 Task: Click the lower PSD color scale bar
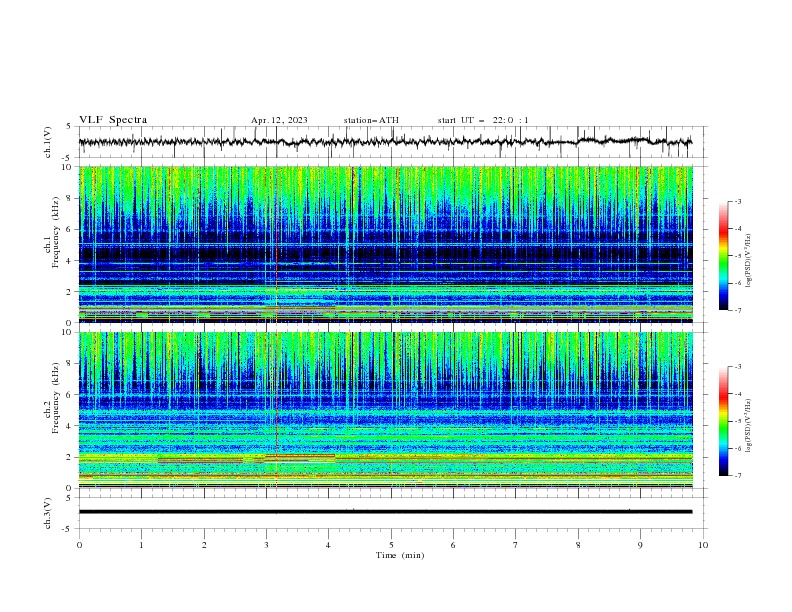pyautogui.click(x=723, y=421)
